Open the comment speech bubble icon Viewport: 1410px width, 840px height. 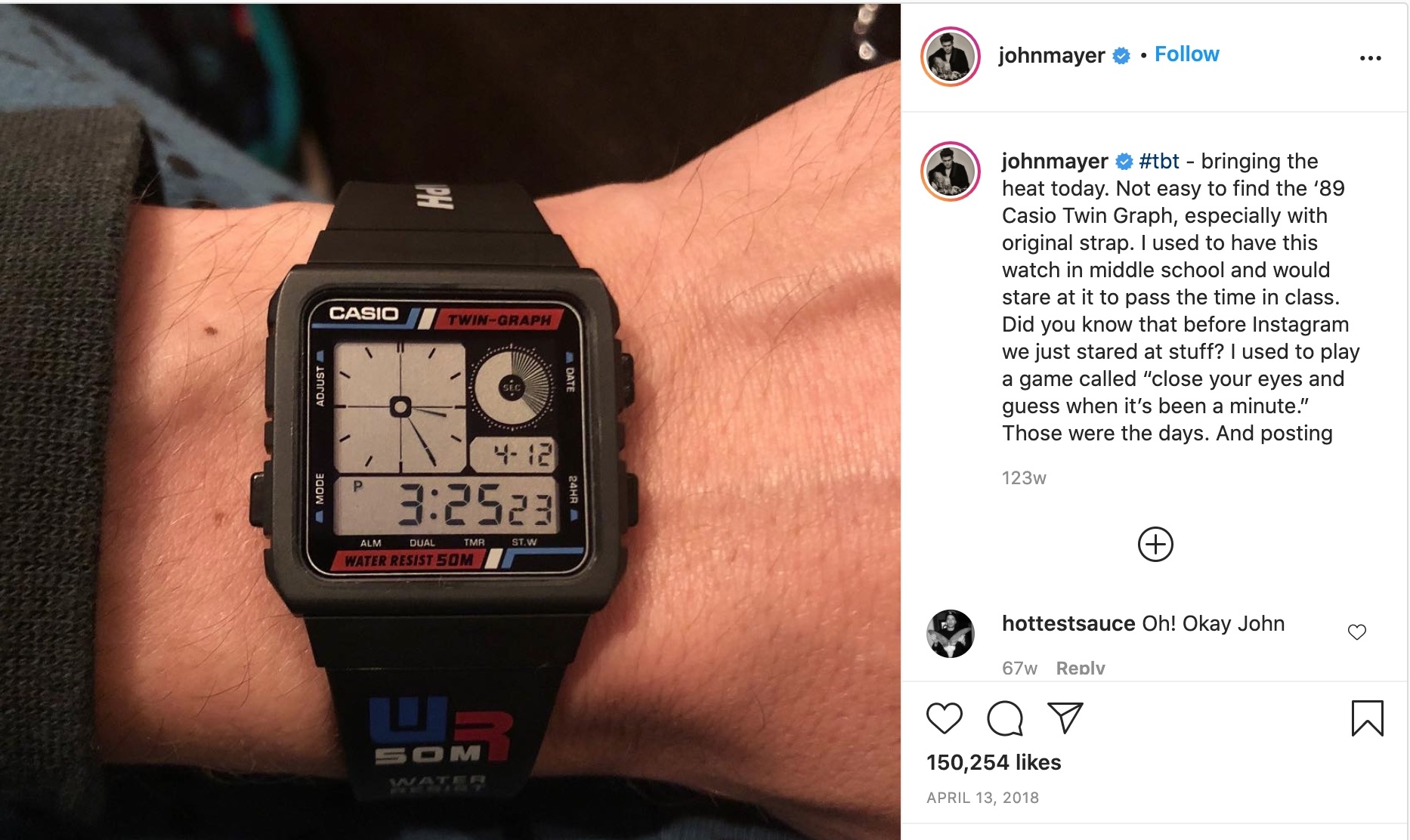click(x=1005, y=718)
